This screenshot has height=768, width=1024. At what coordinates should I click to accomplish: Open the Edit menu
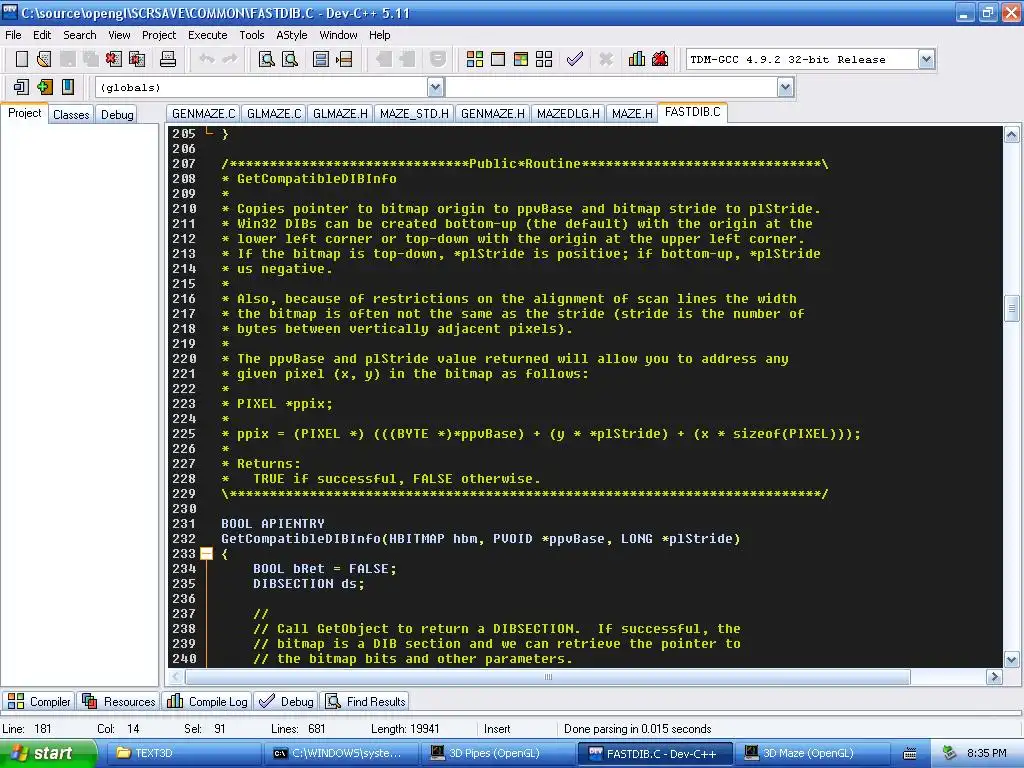coord(42,35)
